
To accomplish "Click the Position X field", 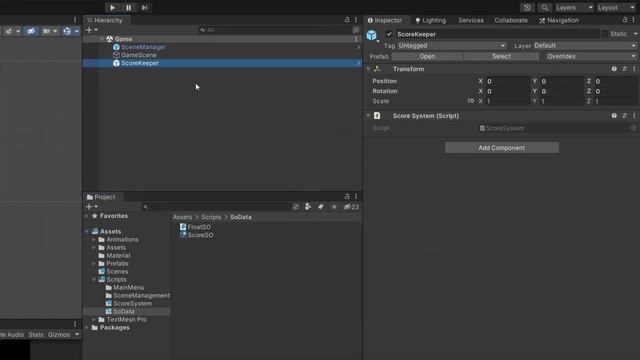I will (507, 81).
